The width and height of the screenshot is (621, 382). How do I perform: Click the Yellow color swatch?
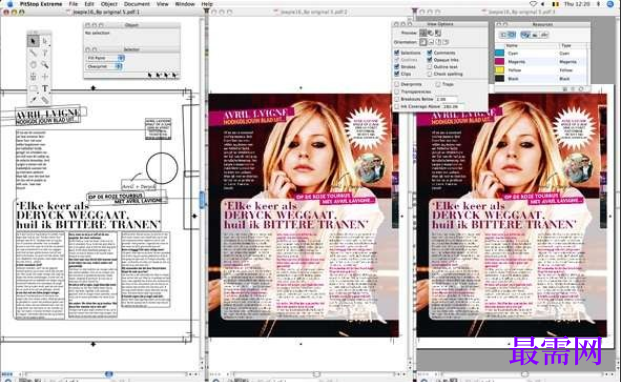click(x=500, y=70)
